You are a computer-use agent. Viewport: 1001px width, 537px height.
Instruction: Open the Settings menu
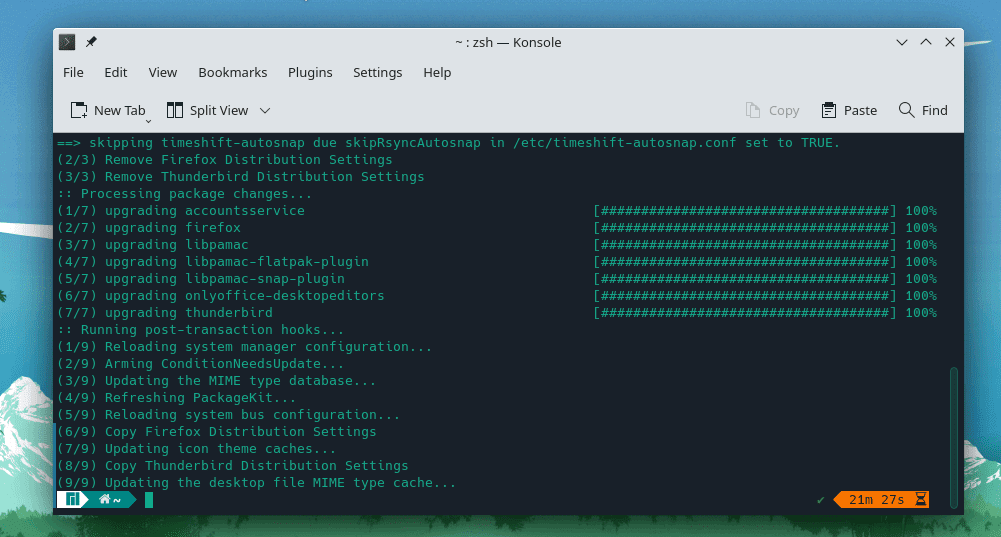[x=377, y=73]
